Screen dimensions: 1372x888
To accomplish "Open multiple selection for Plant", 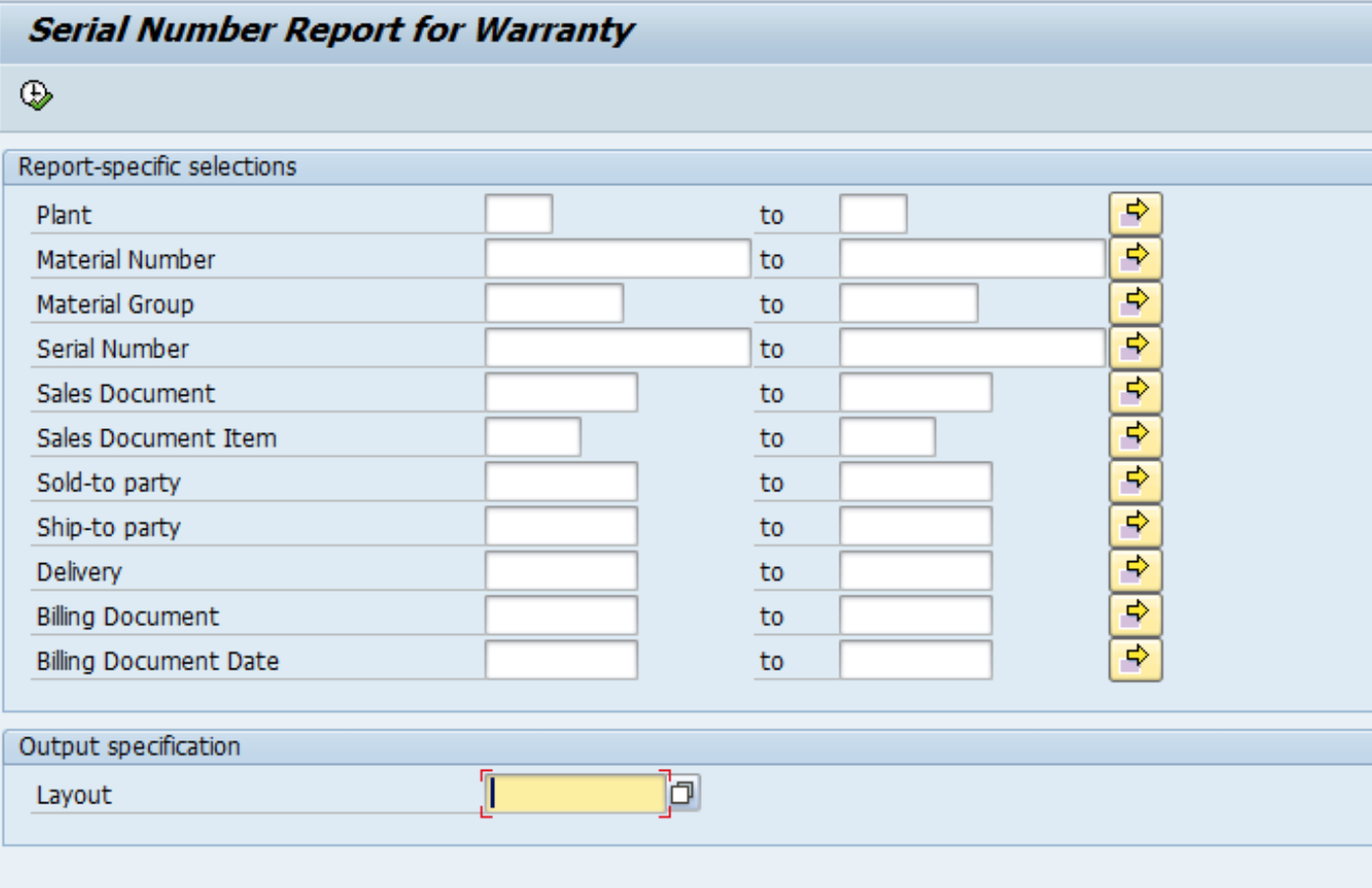I will tap(1135, 209).
